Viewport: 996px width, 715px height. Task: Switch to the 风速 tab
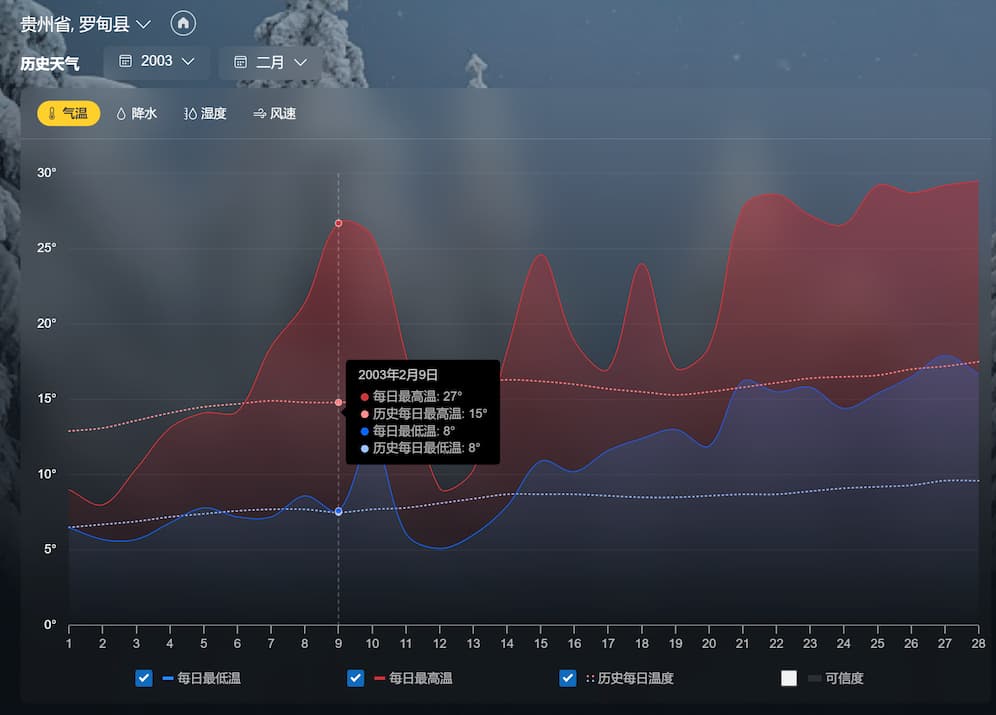pos(275,113)
